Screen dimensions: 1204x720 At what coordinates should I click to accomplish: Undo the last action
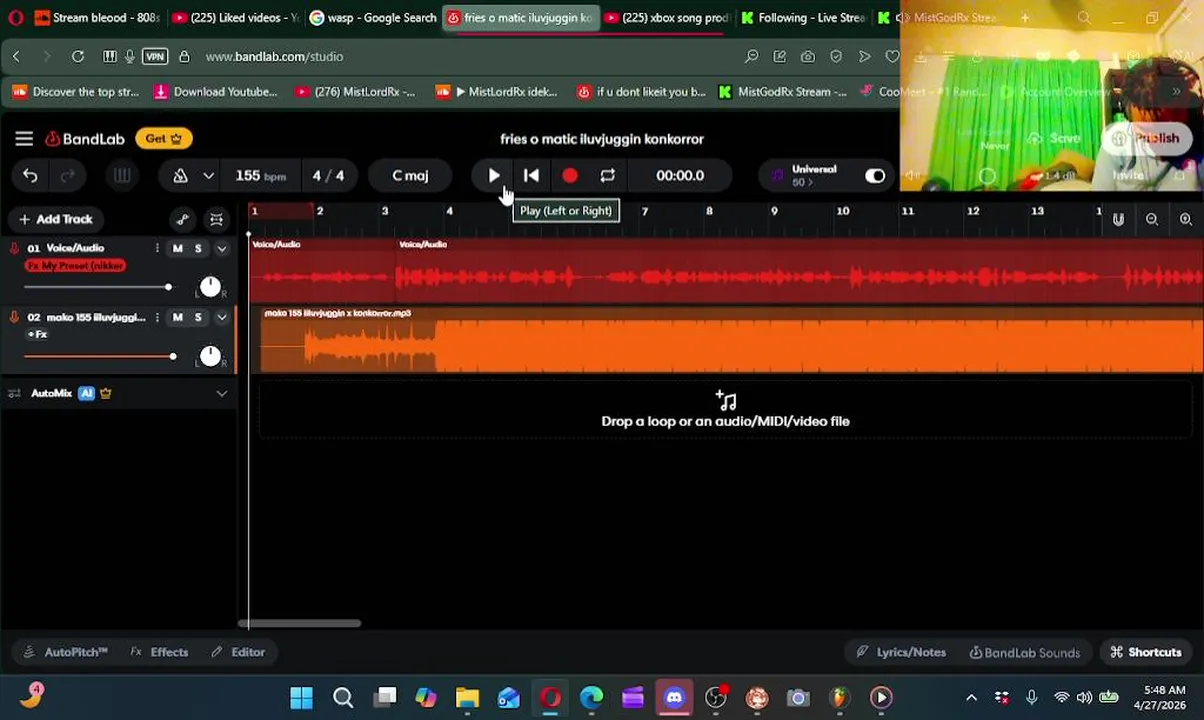click(30, 176)
